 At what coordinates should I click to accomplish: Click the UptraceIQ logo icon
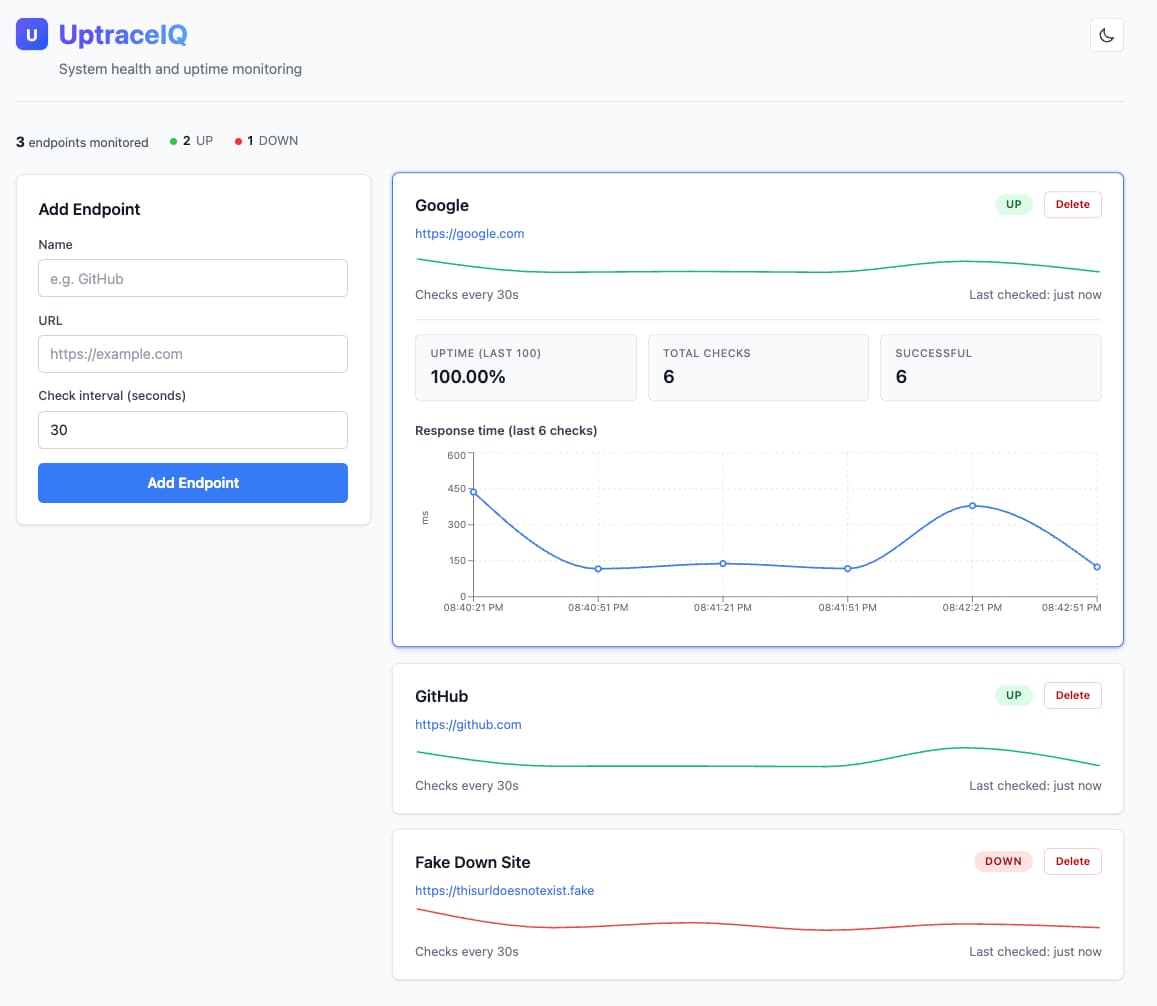(x=32, y=35)
